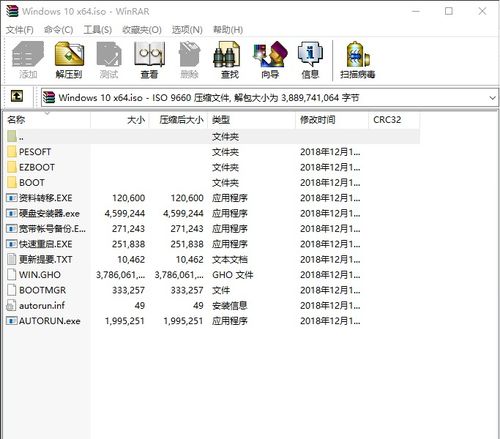Click the GHO 文件 type cell

[x=233, y=275]
